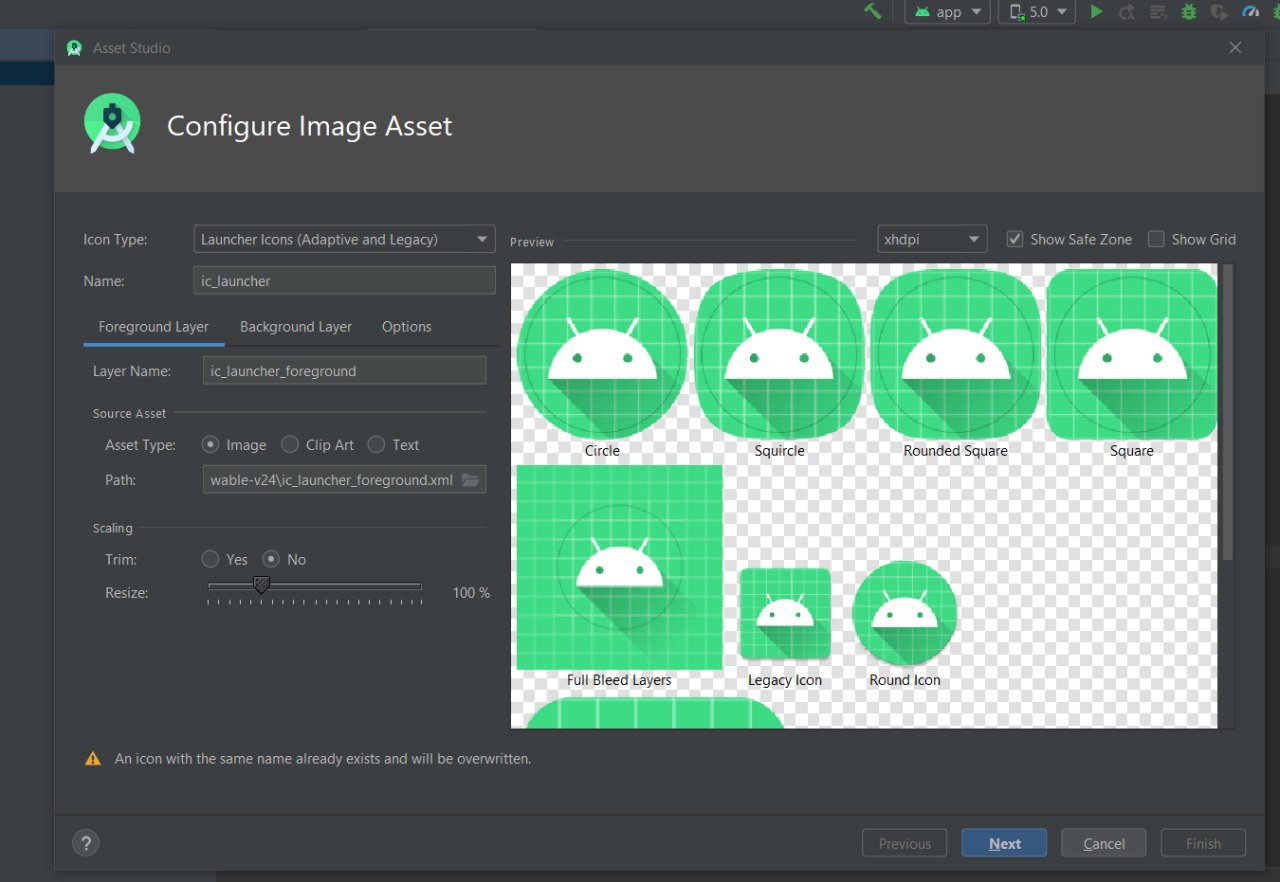1280x882 pixels.
Task: Click the Previous button
Action: pyautogui.click(x=905, y=843)
